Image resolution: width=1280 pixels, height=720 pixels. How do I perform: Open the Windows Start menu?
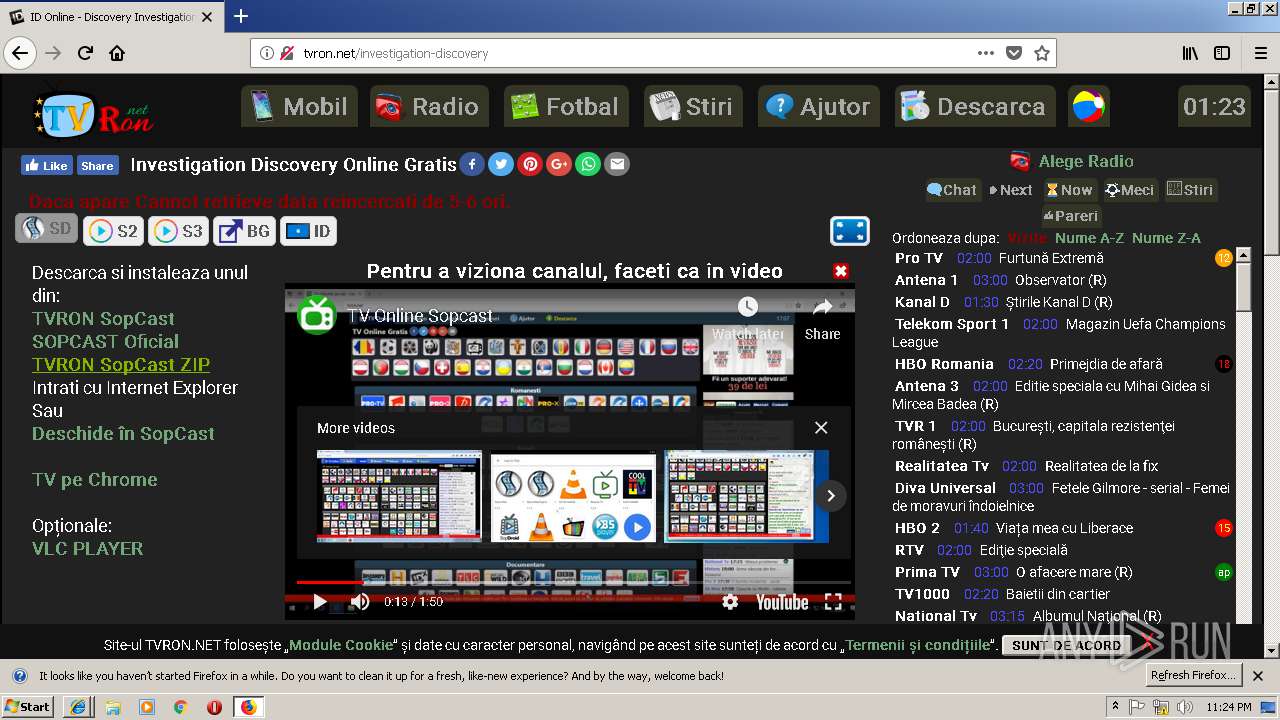[x=28, y=707]
